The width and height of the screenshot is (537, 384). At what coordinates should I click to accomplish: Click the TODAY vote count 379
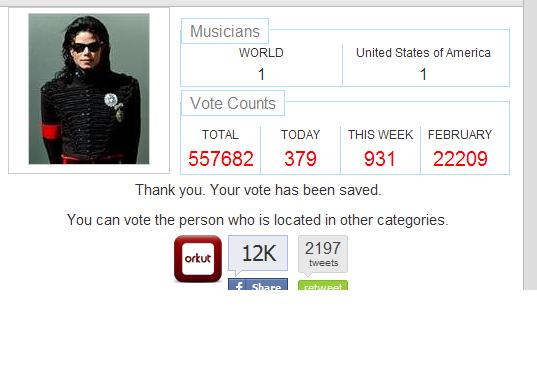tap(300, 159)
